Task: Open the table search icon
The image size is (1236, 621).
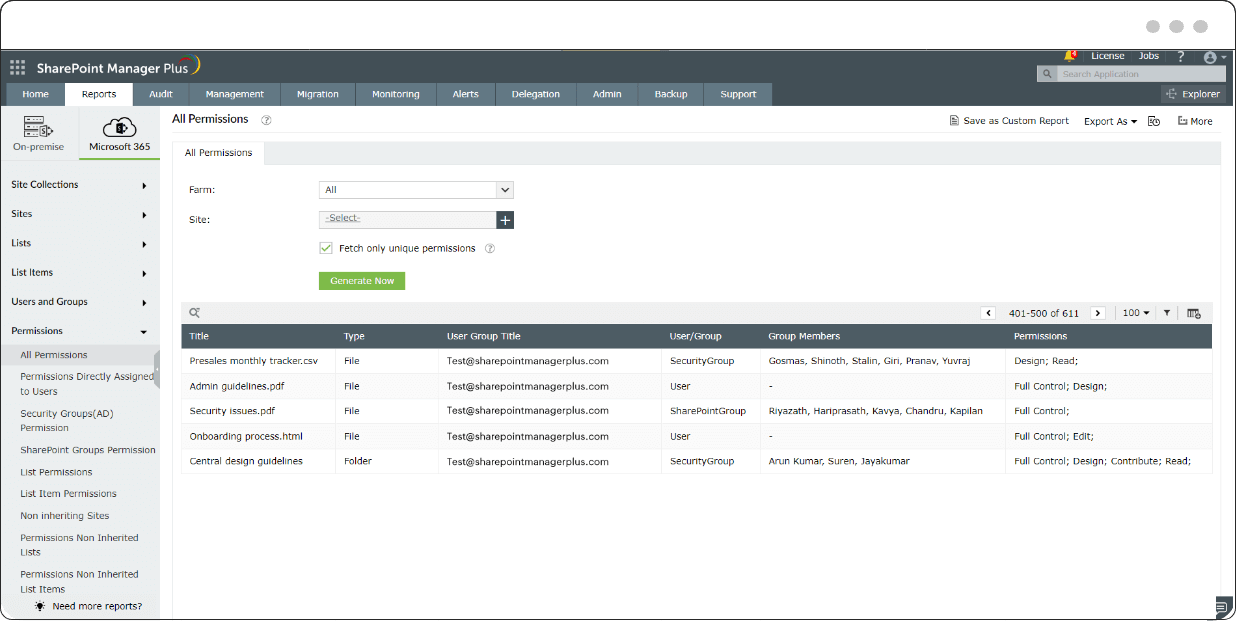Action: click(x=195, y=313)
